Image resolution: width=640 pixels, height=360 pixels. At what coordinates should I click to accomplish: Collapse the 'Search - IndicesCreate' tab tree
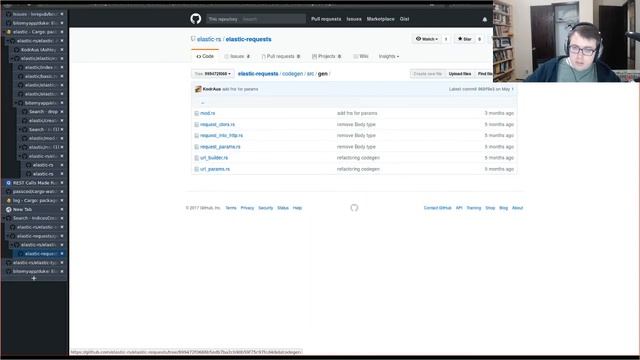point(4,218)
